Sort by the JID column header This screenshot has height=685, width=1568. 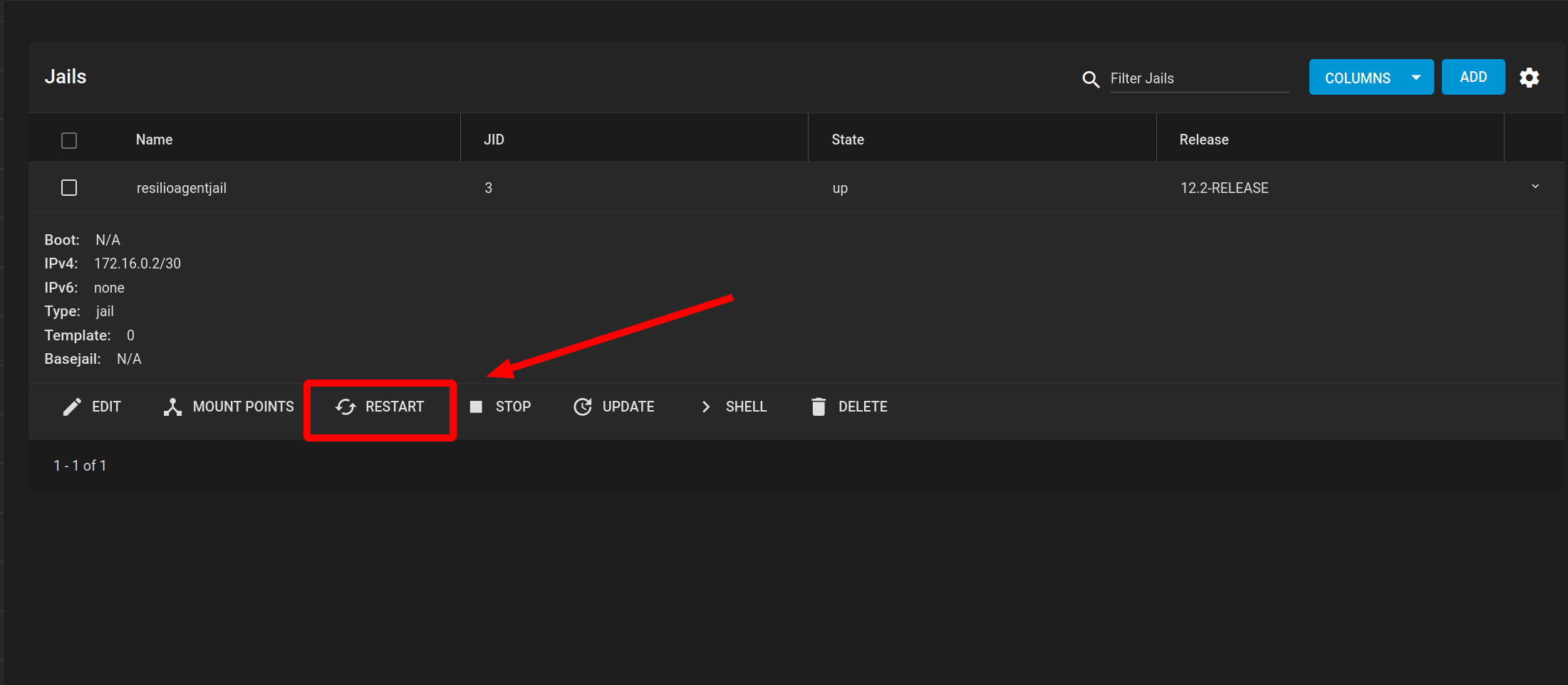(x=494, y=140)
